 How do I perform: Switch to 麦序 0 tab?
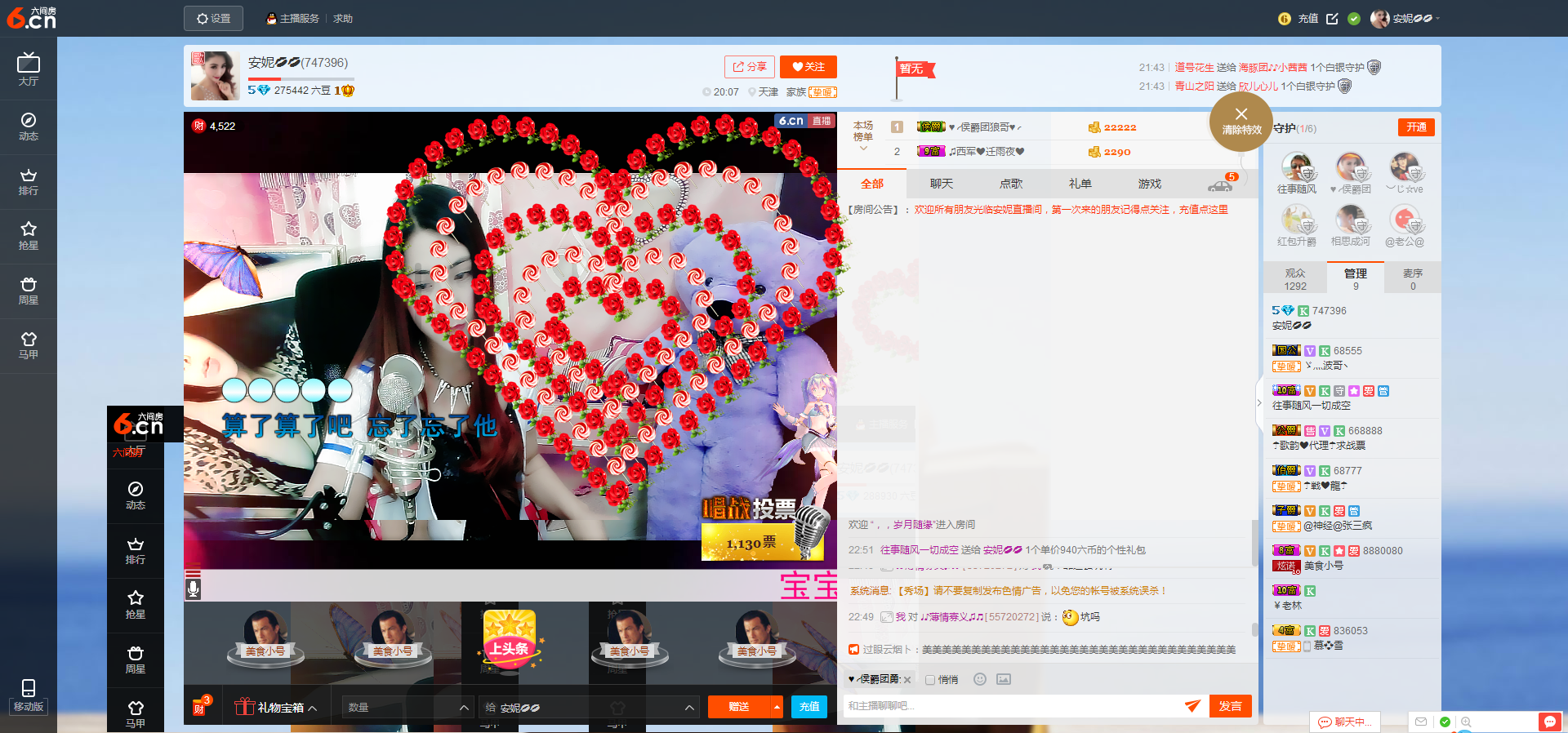pyautogui.click(x=1413, y=279)
